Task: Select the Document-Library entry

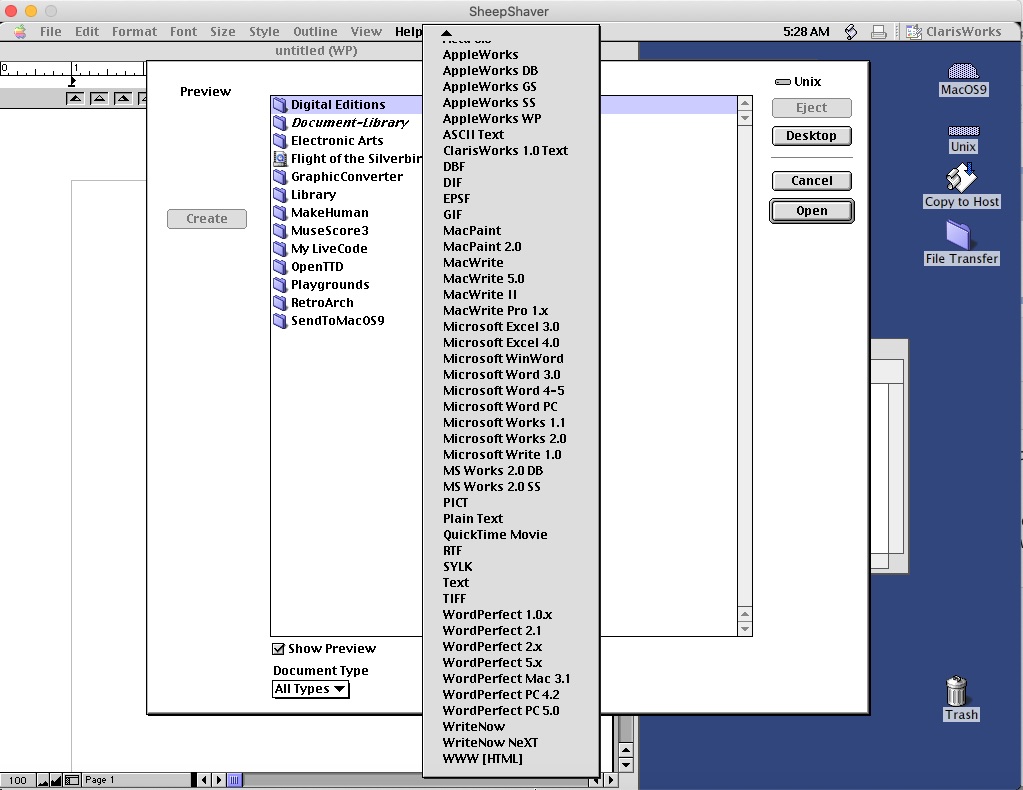Action: coord(350,123)
